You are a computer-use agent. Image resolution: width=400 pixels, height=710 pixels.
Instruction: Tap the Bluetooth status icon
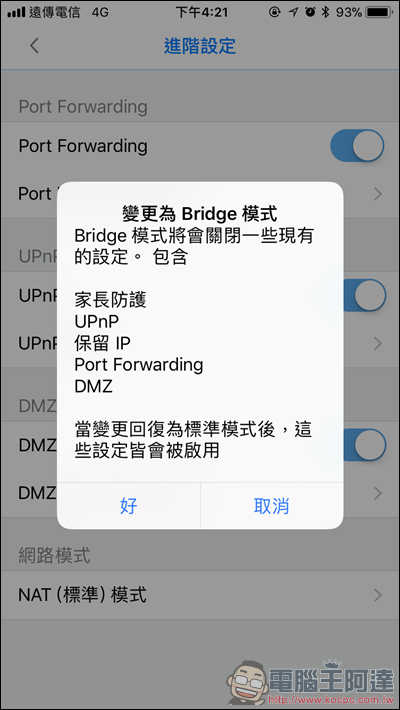pyautogui.click(x=324, y=12)
